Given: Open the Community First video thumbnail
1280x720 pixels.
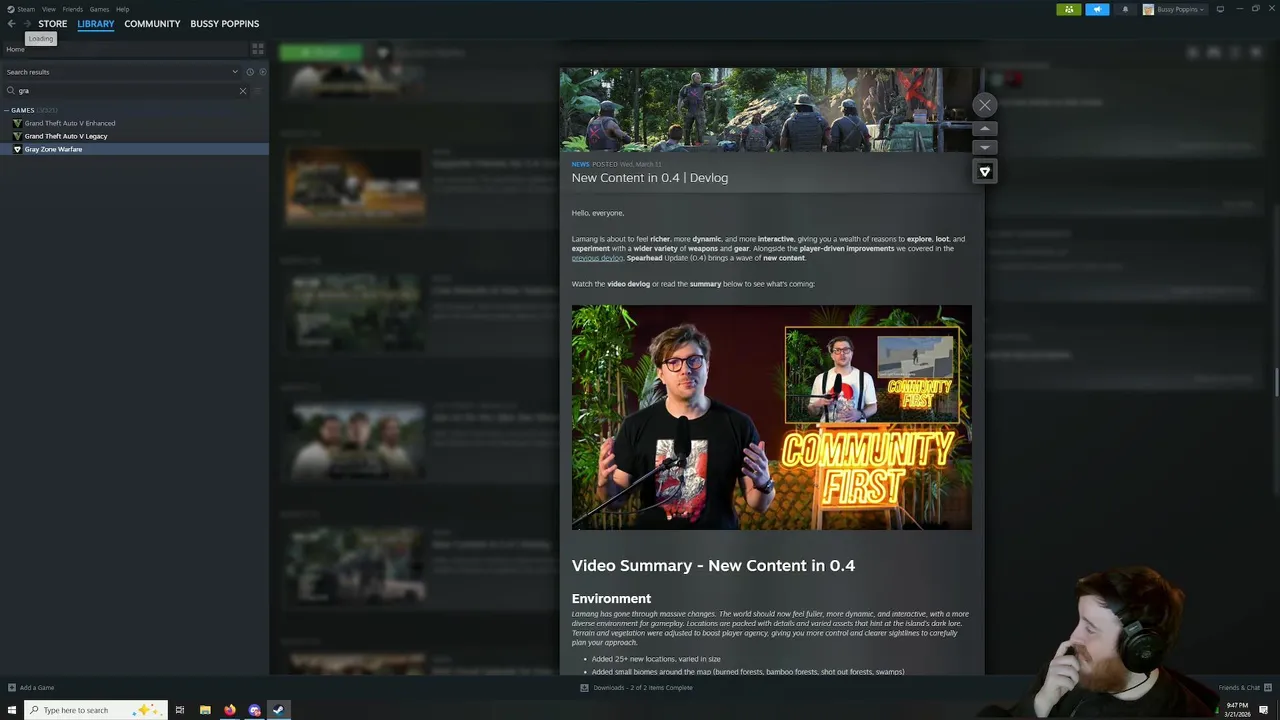Looking at the screenshot, I should pyautogui.click(x=772, y=417).
